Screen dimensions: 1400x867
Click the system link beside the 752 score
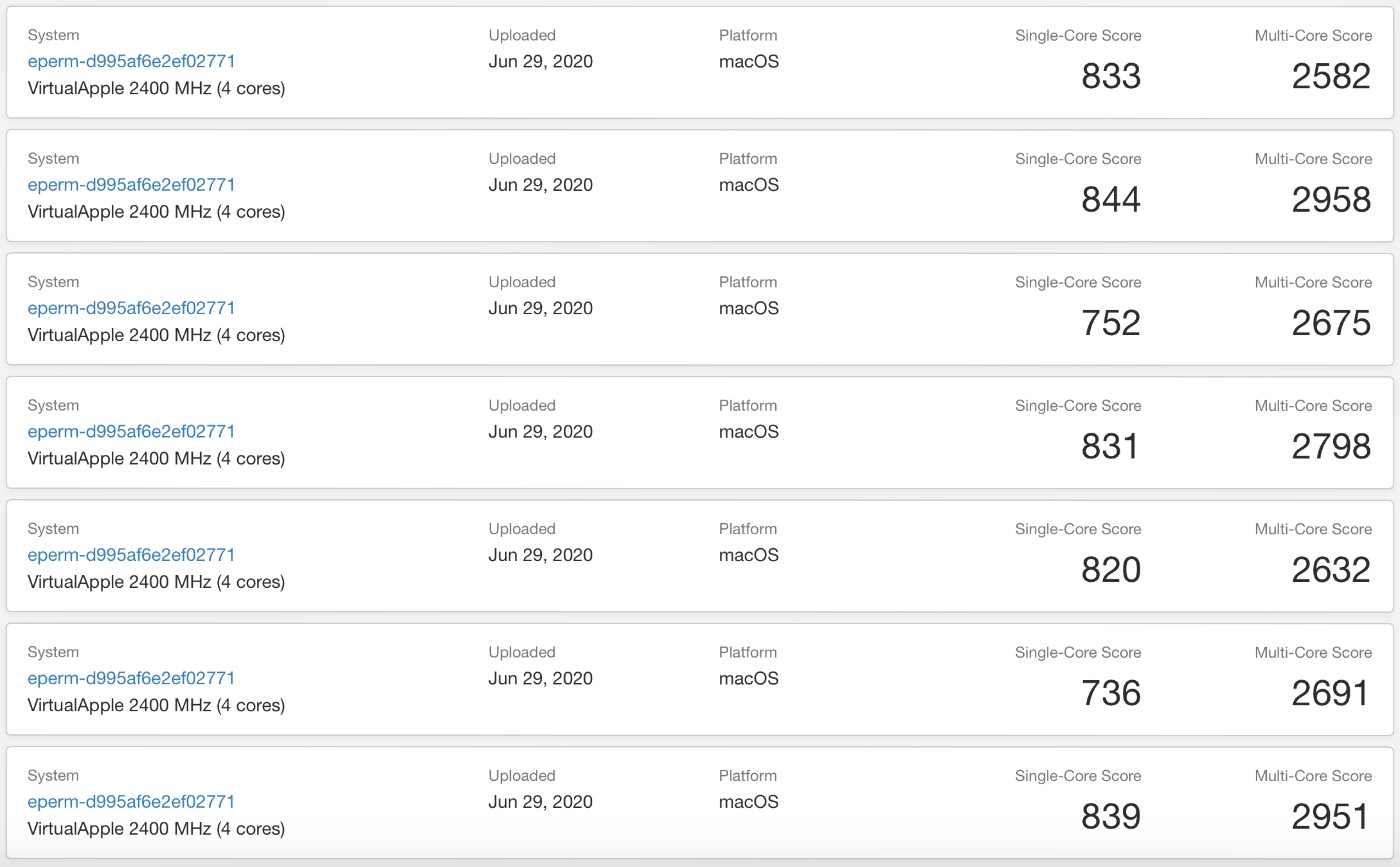131,308
